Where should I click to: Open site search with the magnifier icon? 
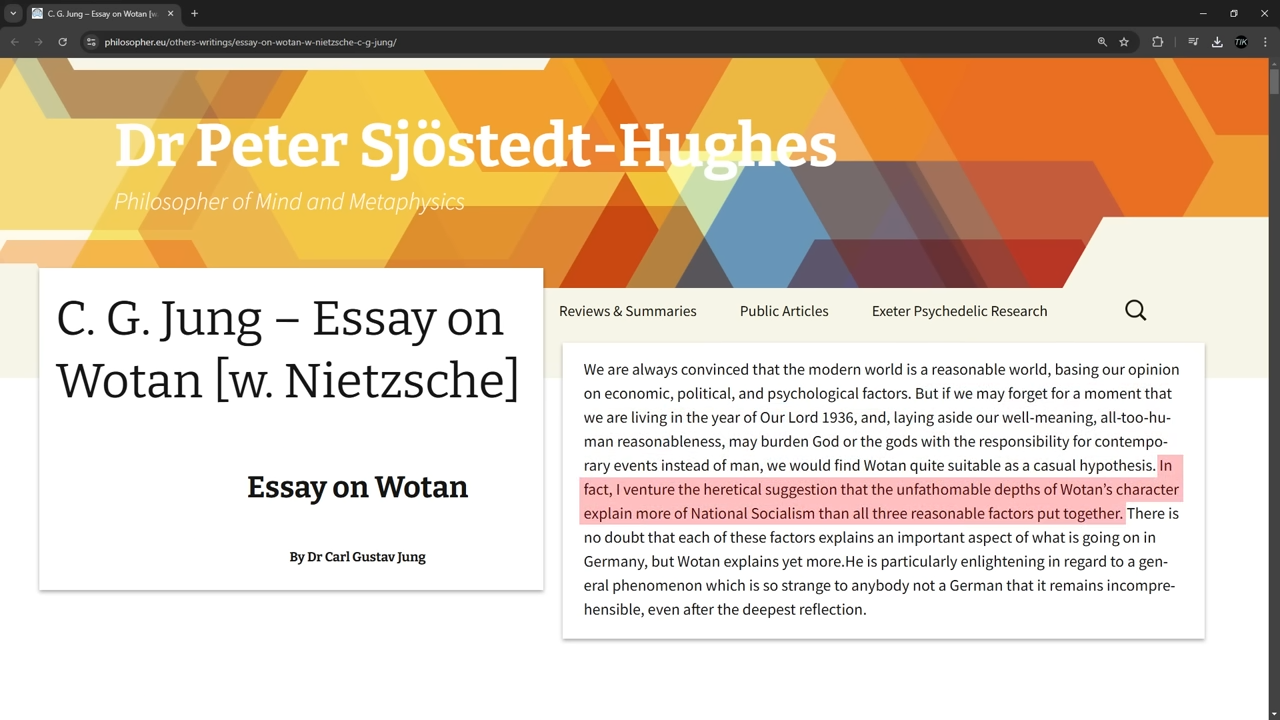pyautogui.click(x=1135, y=311)
